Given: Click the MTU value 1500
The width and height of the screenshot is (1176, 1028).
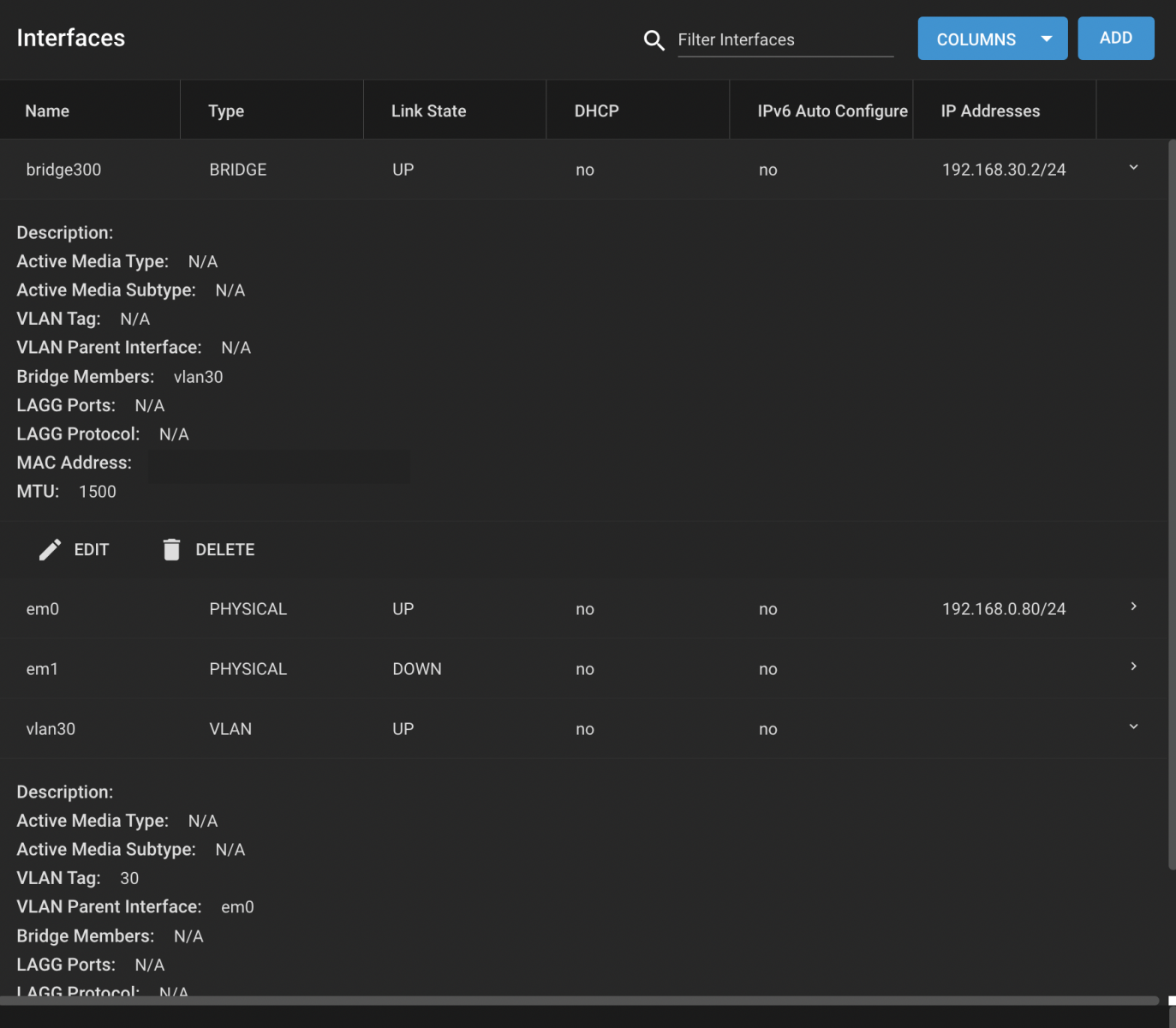Looking at the screenshot, I should [x=98, y=492].
